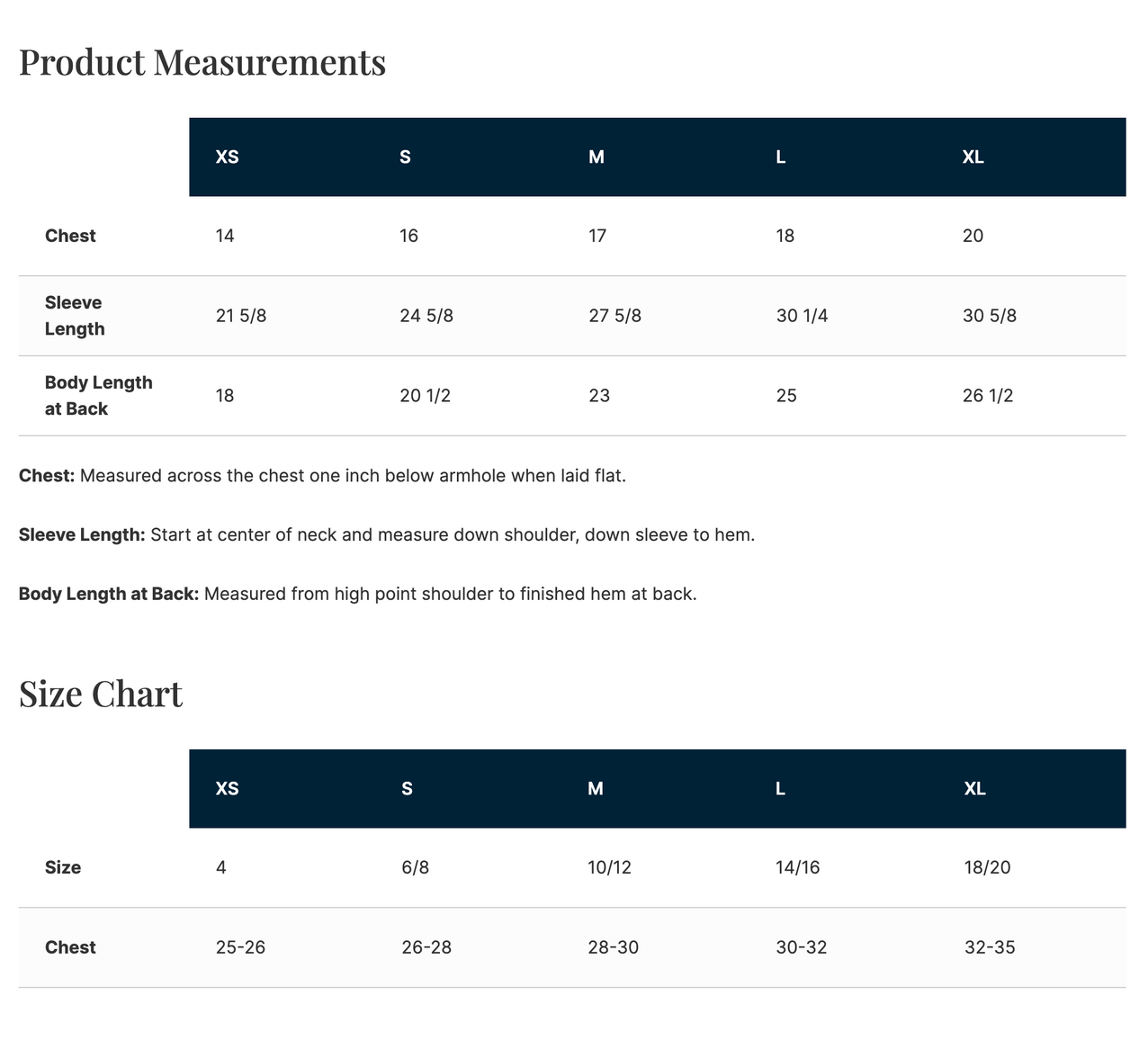This screenshot has height=1040, width=1148.
Task: Click the 20 1/2 body length value
Action: pos(425,396)
